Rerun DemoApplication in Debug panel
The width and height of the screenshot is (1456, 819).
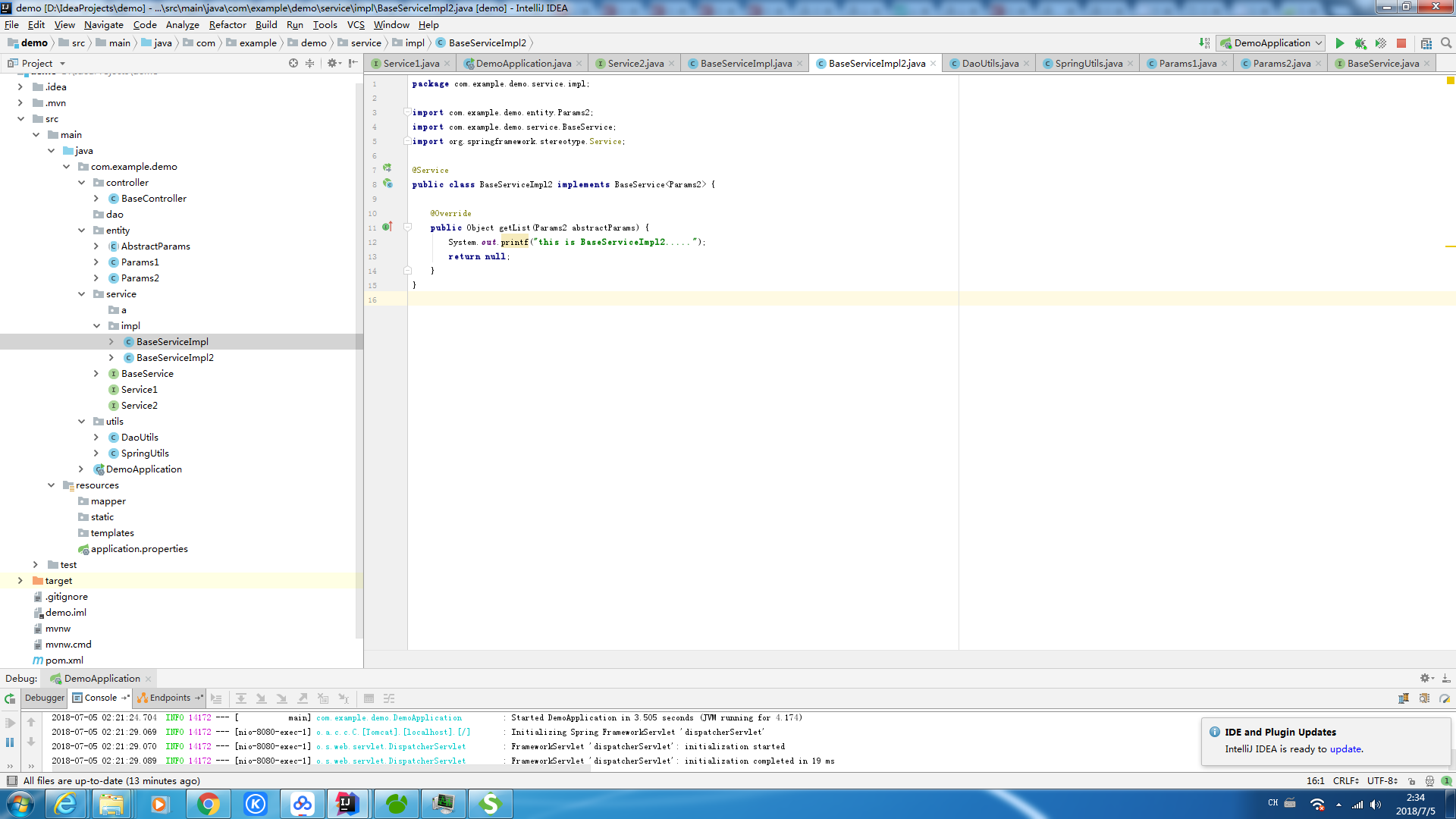point(10,698)
